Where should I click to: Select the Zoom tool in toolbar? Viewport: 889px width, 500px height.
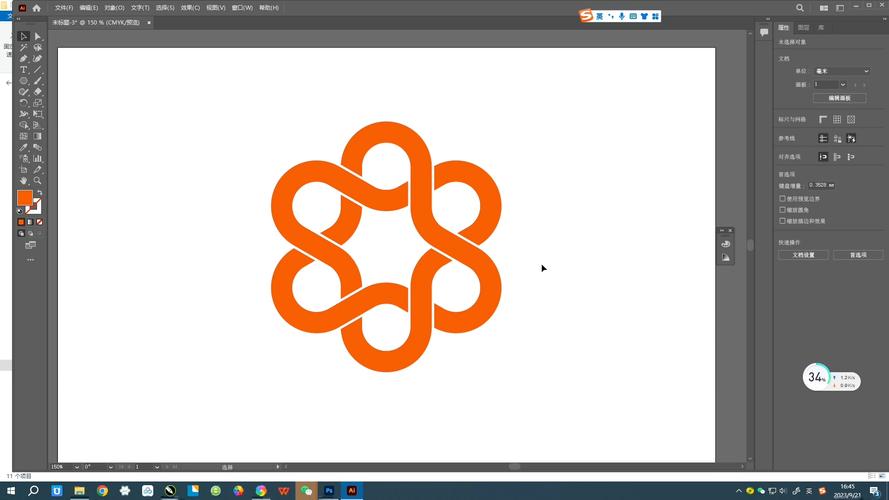click(x=37, y=180)
